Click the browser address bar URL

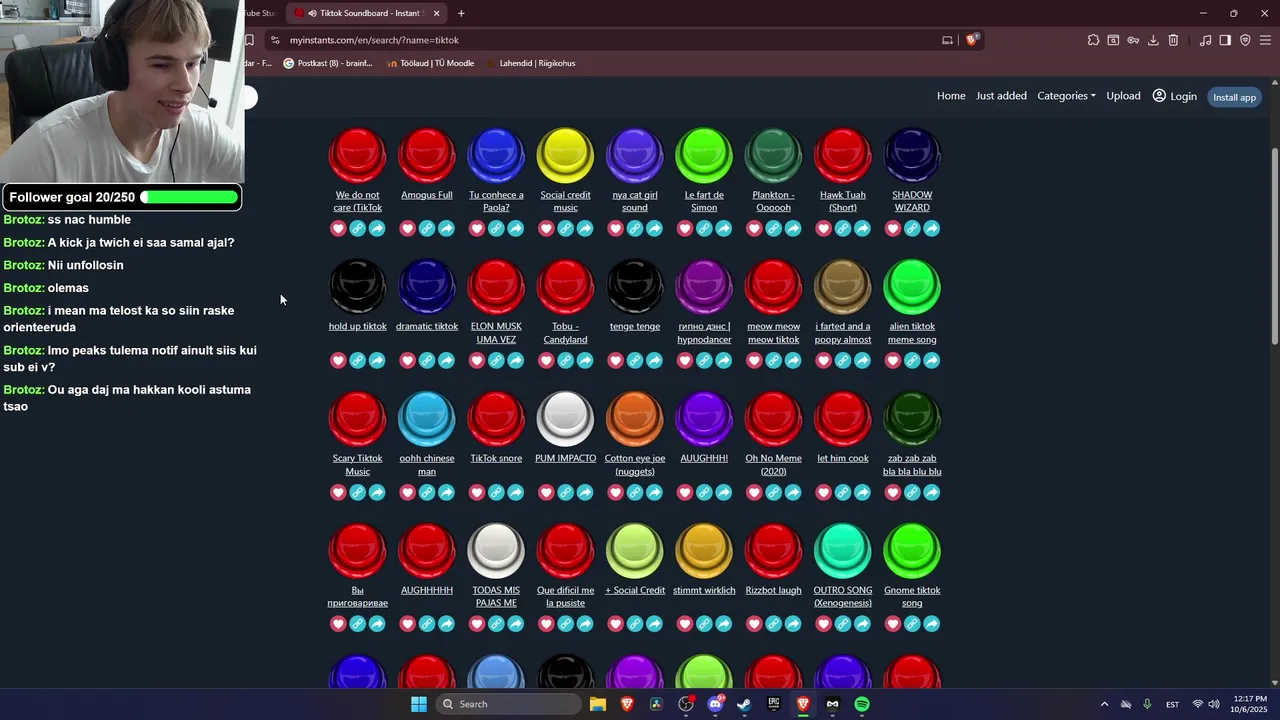[375, 40]
